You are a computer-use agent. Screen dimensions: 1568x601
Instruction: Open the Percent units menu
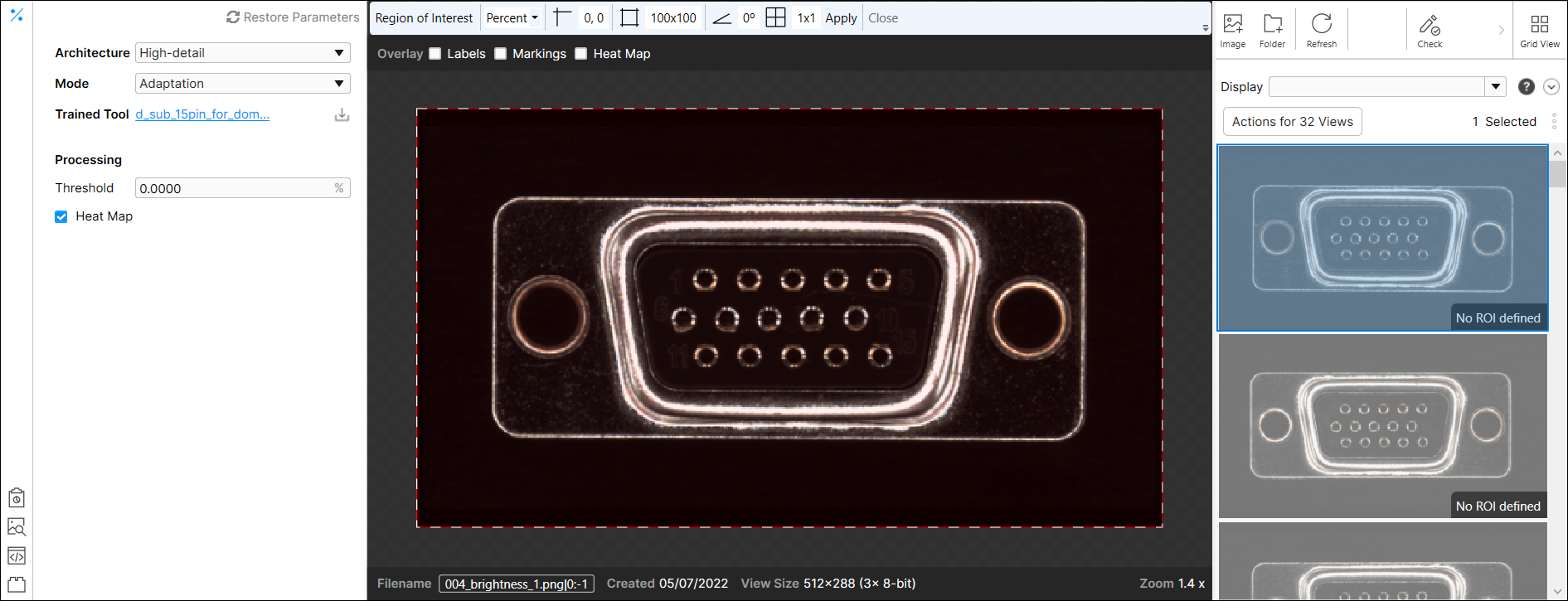[512, 18]
